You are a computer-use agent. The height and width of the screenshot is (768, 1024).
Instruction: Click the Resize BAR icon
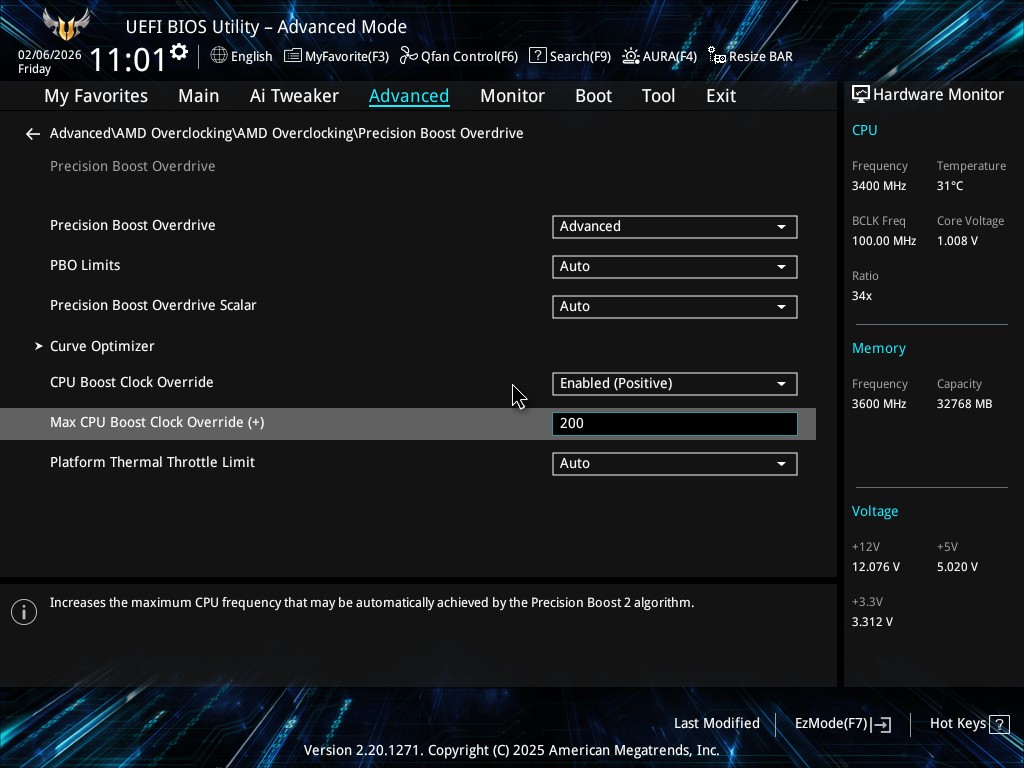(716, 56)
